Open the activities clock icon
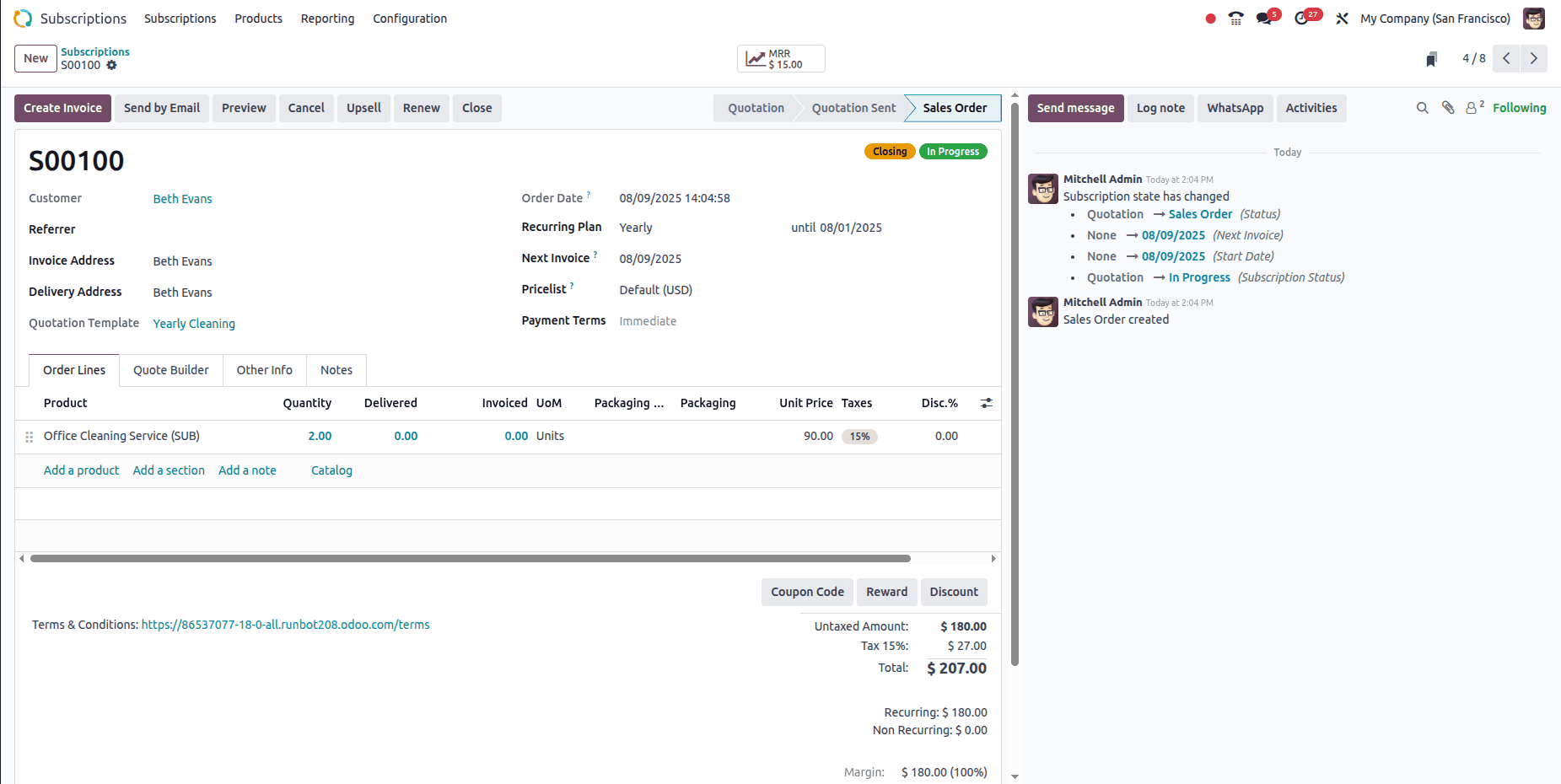The width and height of the screenshot is (1561, 784). pyautogui.click(x=1302, y=19)
